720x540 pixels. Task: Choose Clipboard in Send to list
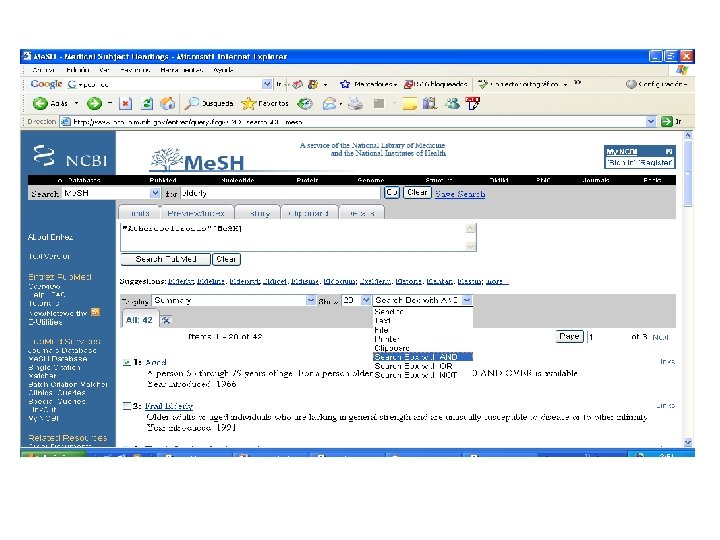[423, 348]
